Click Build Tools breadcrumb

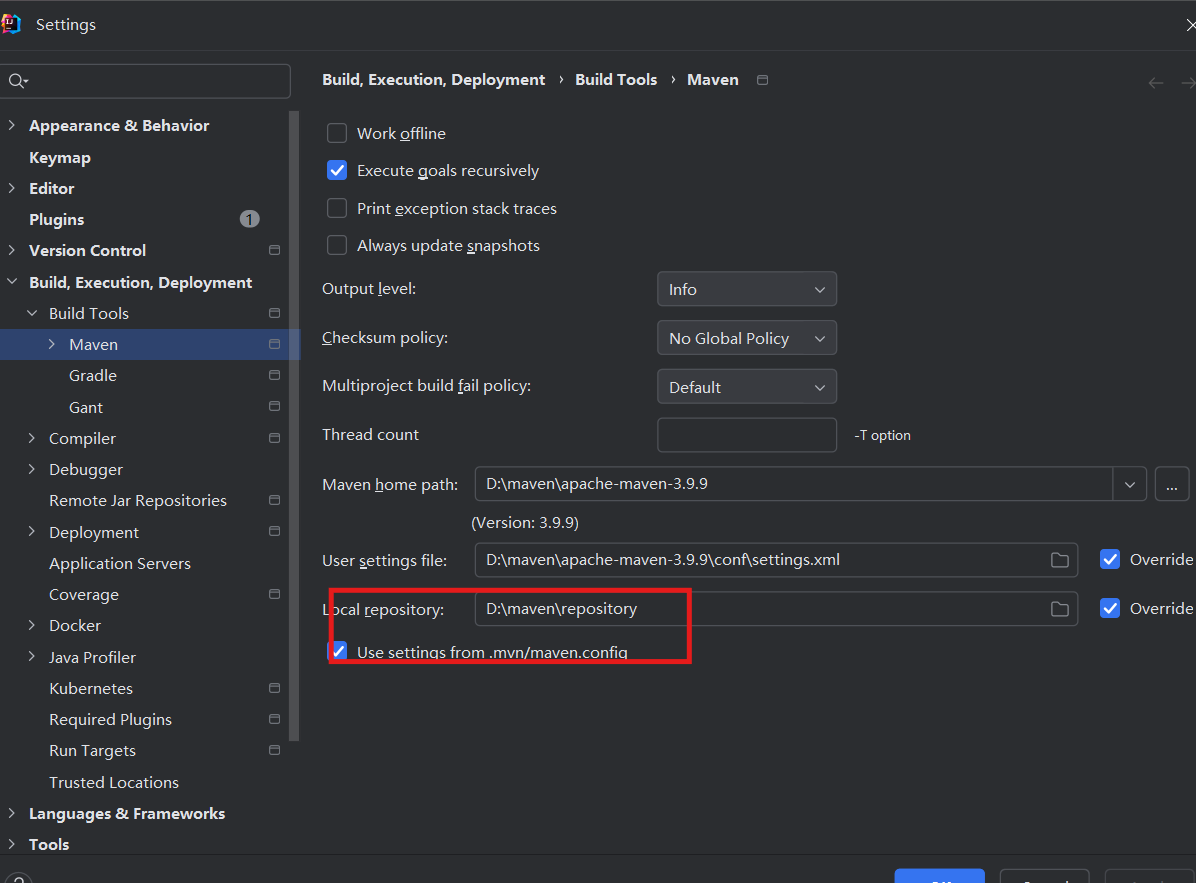coord(616,79)
